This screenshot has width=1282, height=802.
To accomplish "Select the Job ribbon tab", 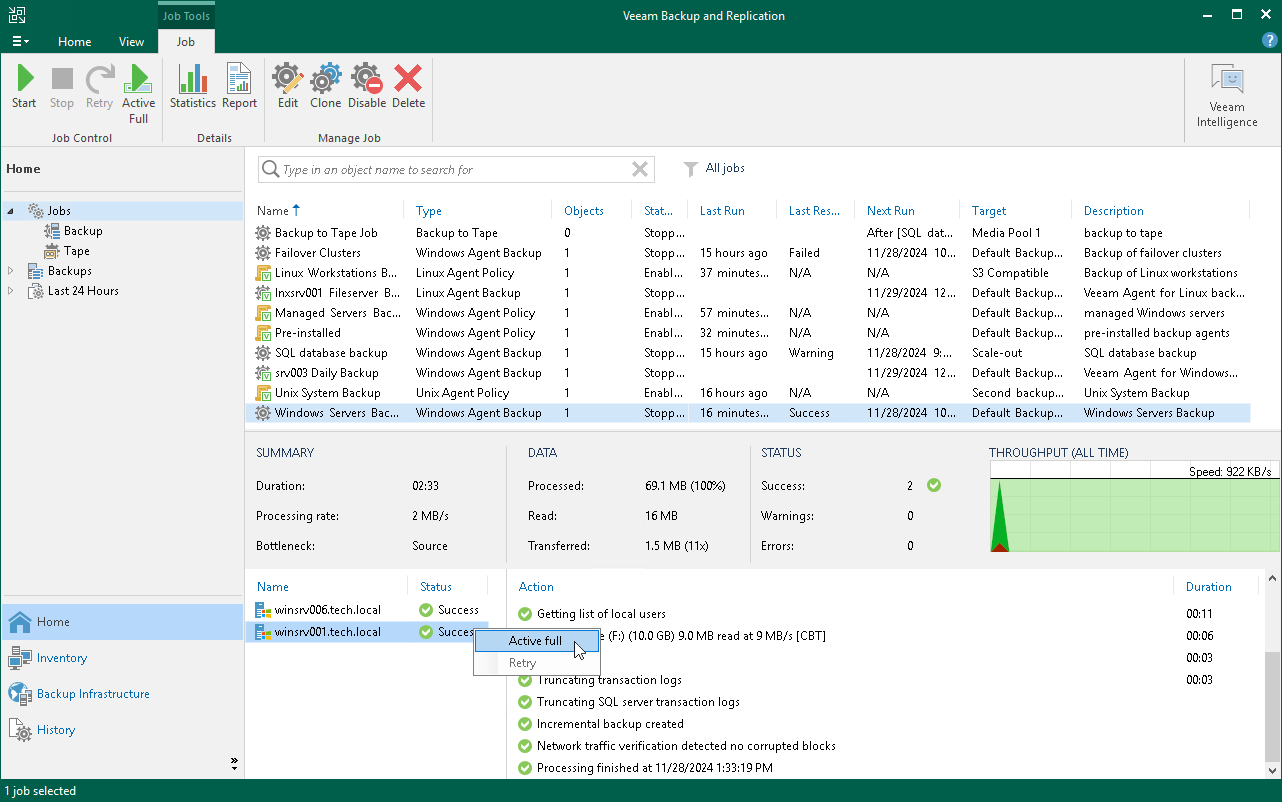I will [x=186, y=42].
